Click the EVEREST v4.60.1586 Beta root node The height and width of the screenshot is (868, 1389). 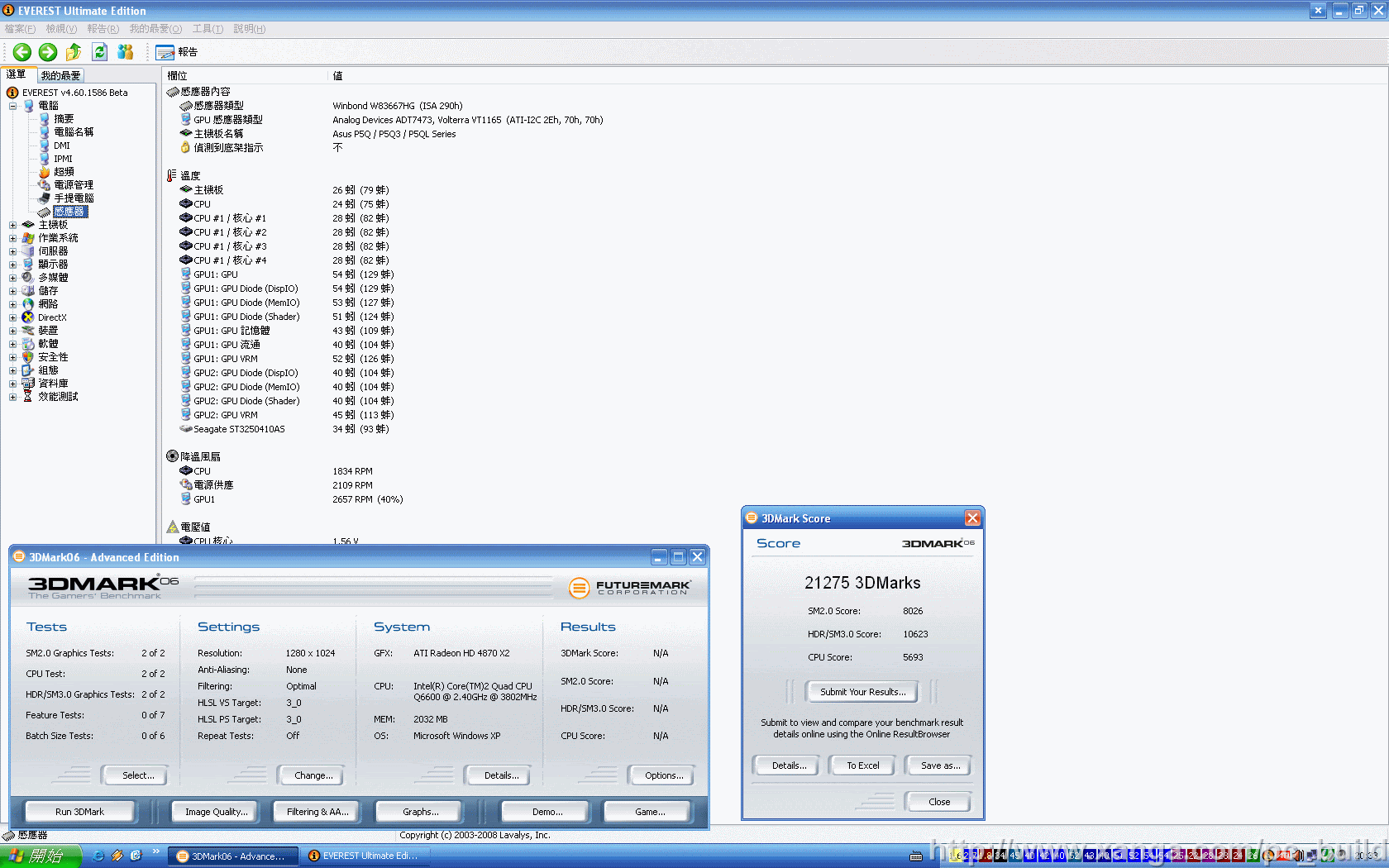pos(74,93)
